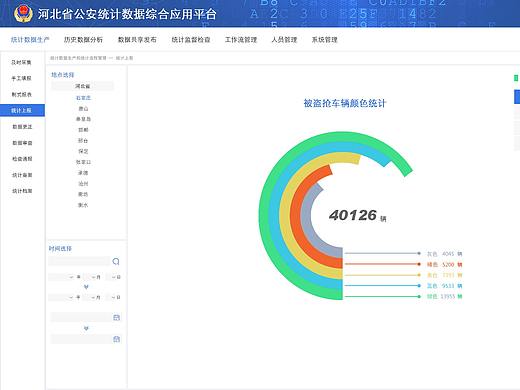This screenshot has width=520, height=390.
Task: Choose 秦皇岛 in the region list
Action: click(83, 119)
